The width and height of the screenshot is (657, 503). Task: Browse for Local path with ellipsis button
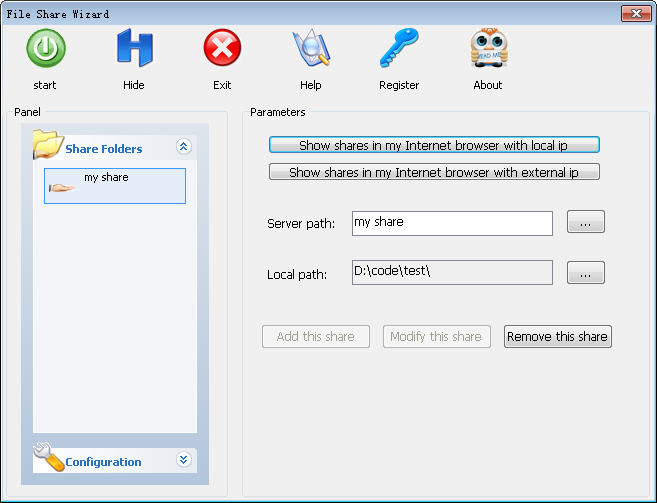(x=585, y=272)
